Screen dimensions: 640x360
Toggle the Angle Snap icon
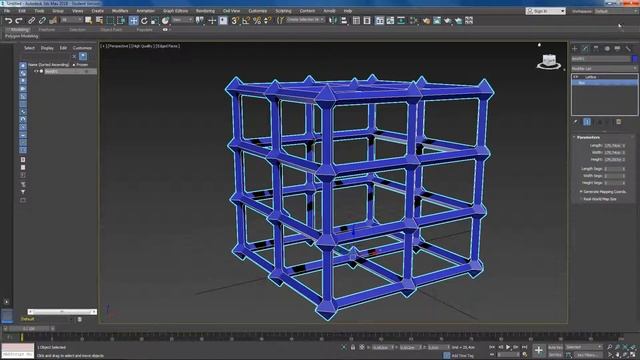pos(246,20)
